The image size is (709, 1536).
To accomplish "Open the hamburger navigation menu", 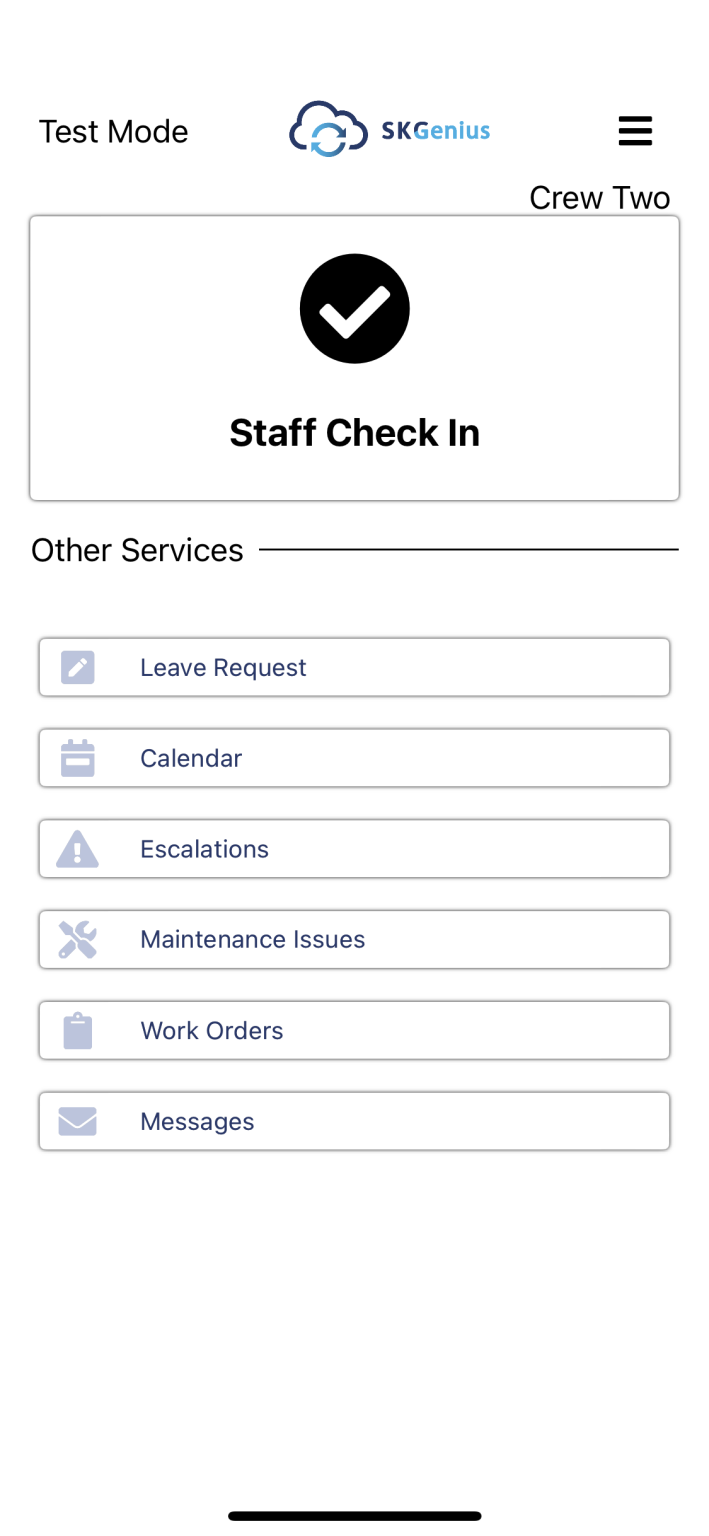I will click(x=635, y=130).
